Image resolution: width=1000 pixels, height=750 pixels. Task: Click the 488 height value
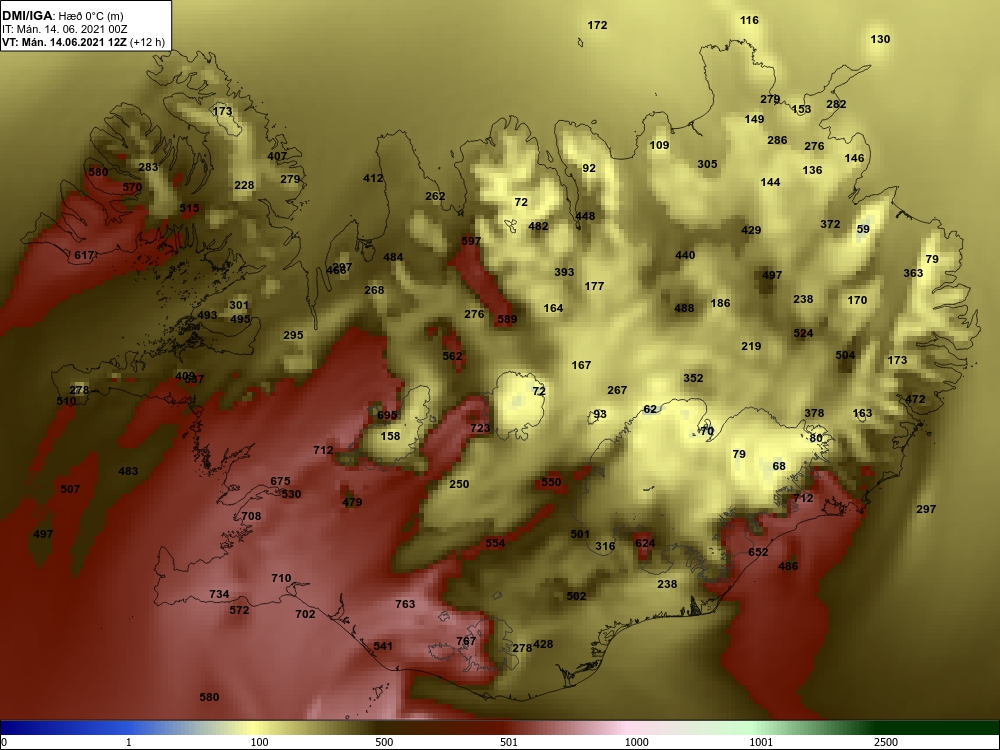684,309
